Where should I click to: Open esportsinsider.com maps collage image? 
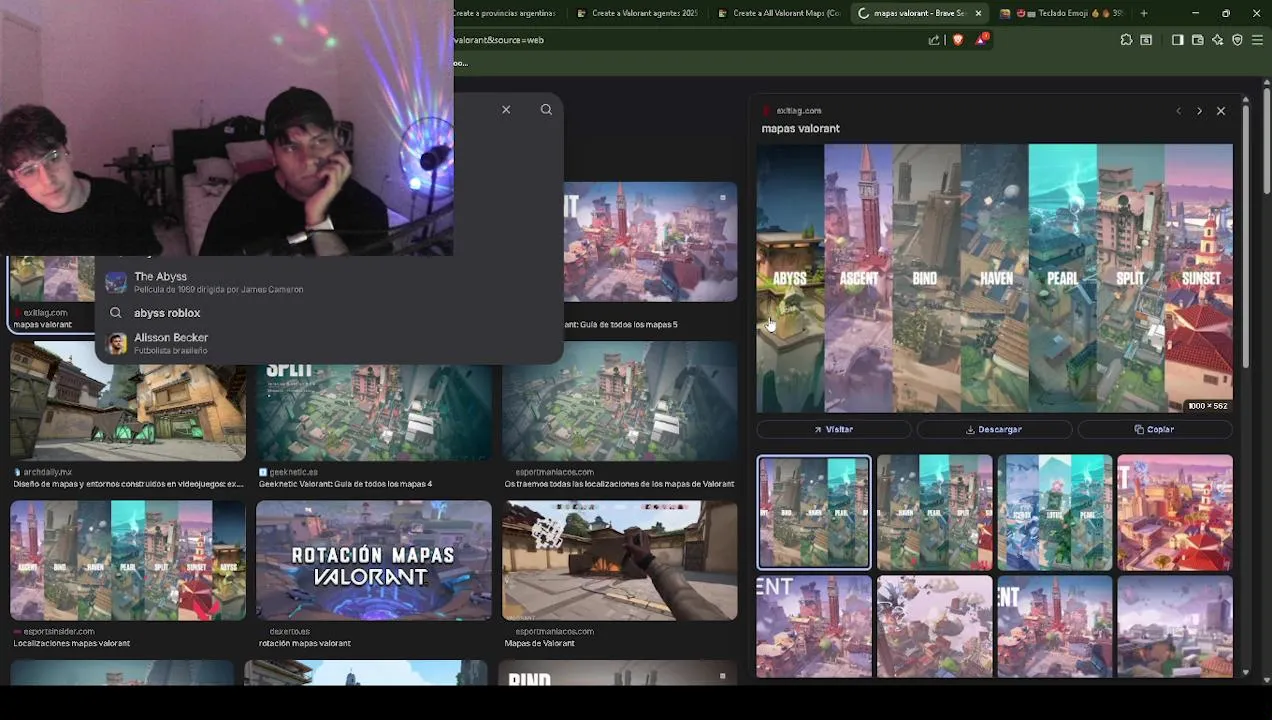pos(127,560)
